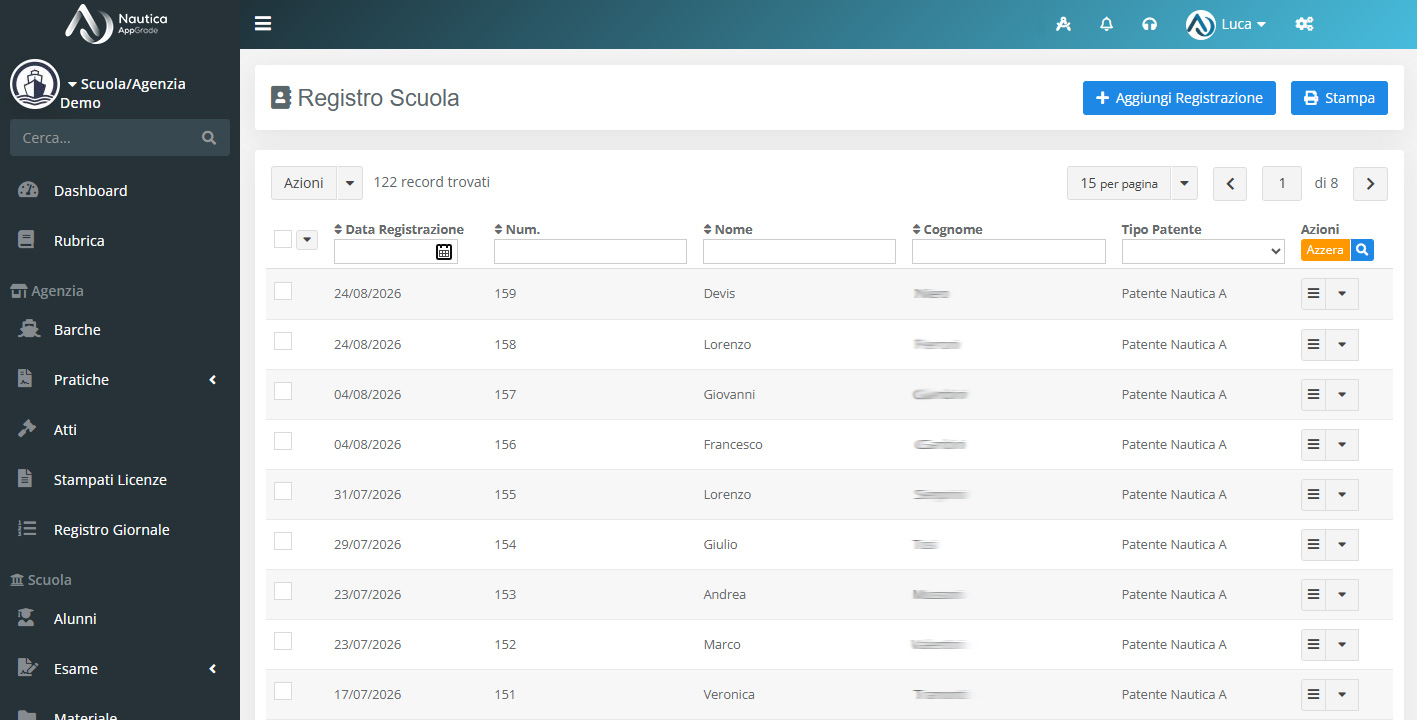Tick the checkbox for record 158
This screenshot has width=1417, height=720.
click(283, 341)
